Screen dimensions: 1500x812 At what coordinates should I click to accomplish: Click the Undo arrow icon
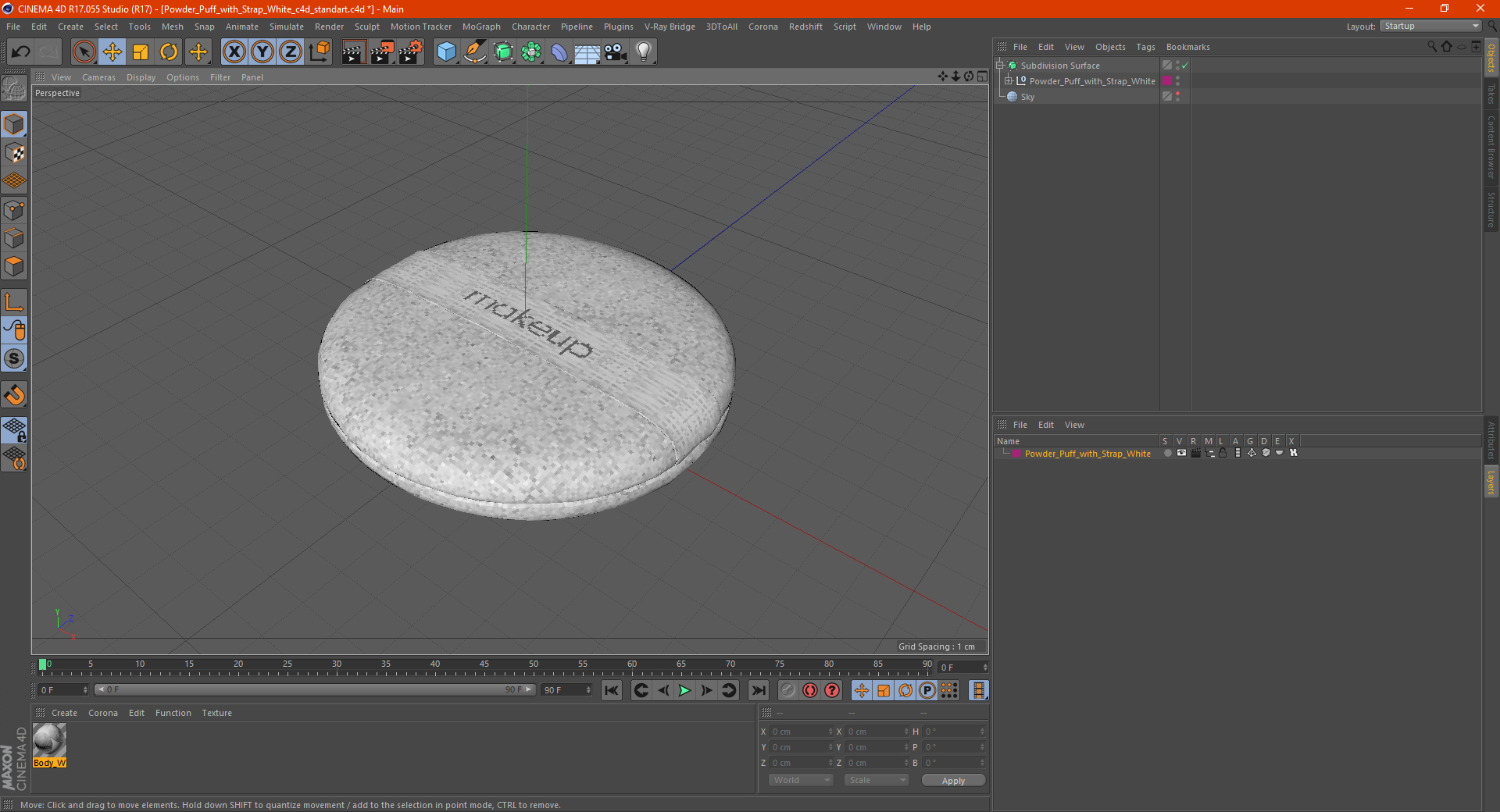point(20,52)
